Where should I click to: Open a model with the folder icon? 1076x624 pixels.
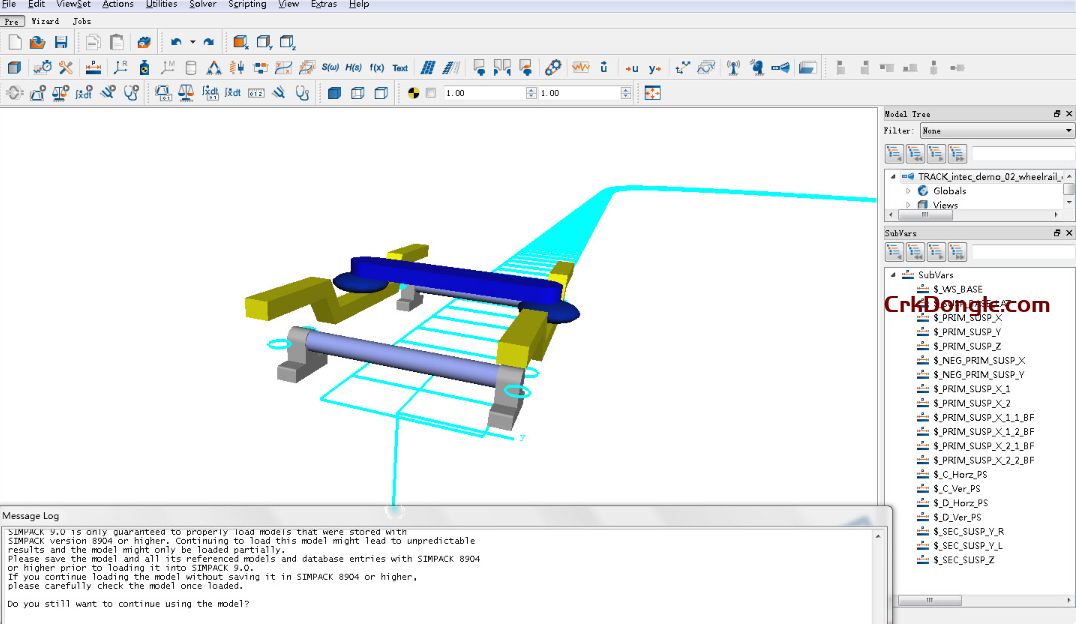point(38,42)
